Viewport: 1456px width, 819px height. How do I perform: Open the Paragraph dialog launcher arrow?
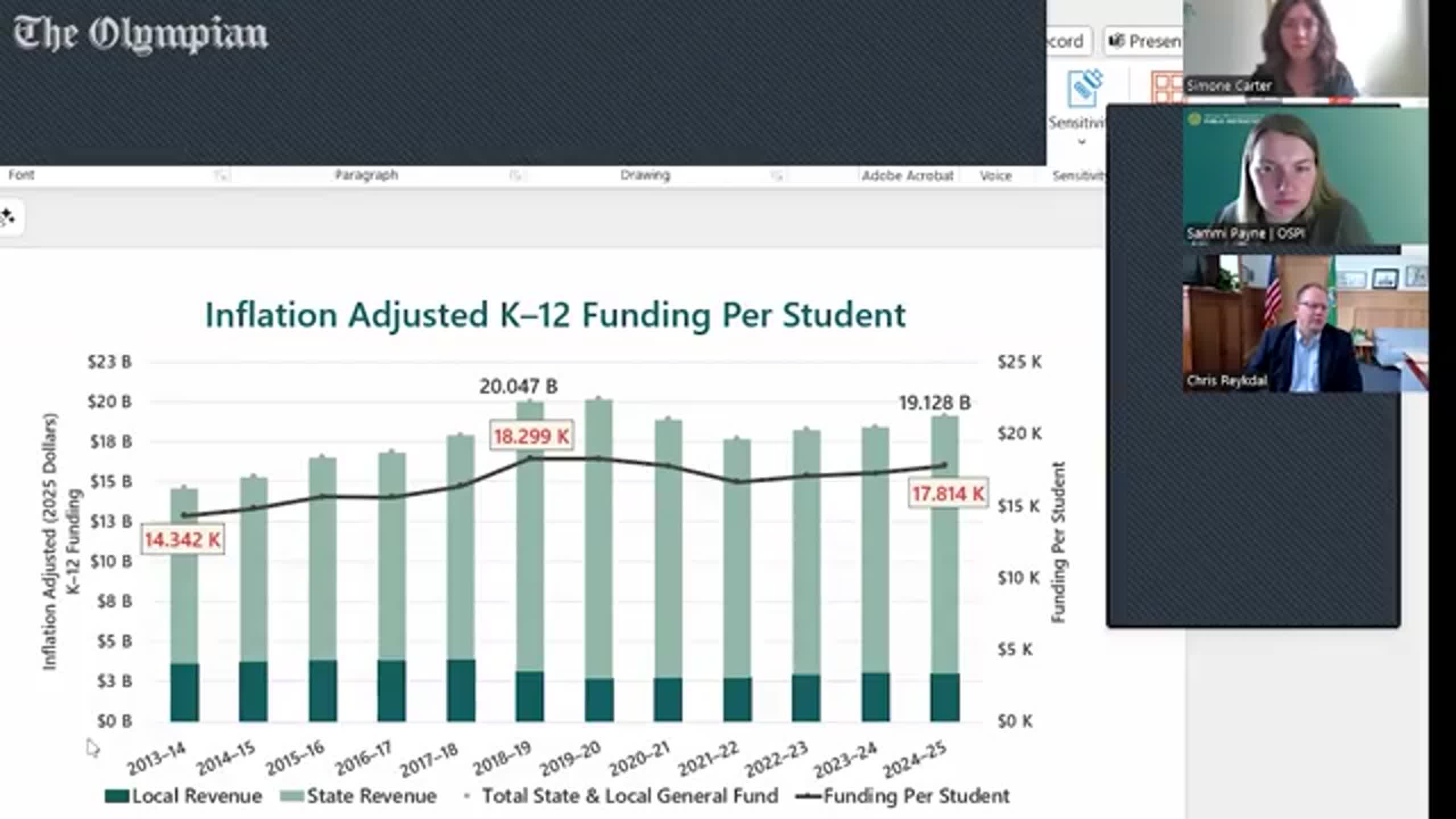coord(515,176)
